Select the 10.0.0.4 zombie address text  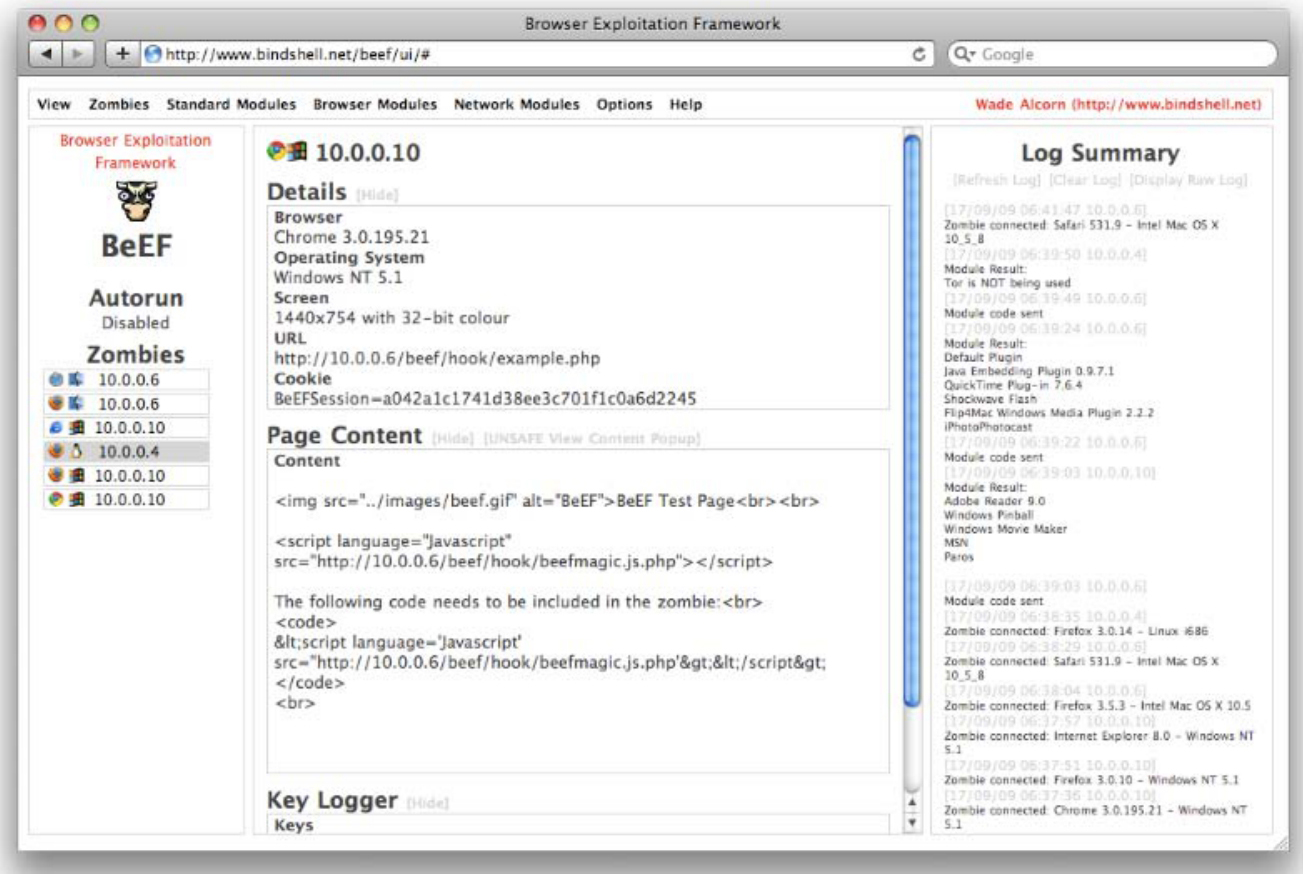click(127, 452)
